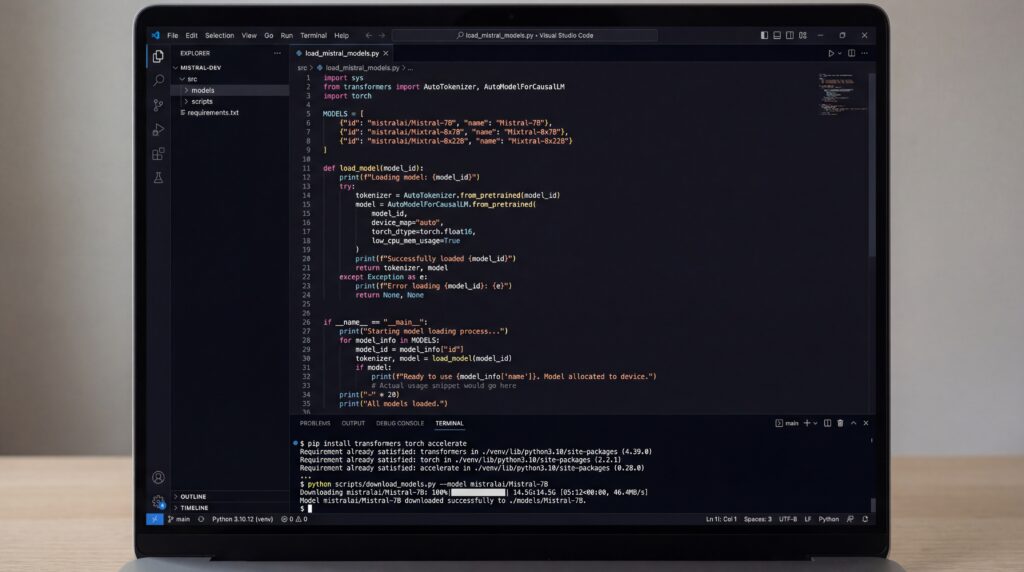Open the Go menu

pos(268,35)
